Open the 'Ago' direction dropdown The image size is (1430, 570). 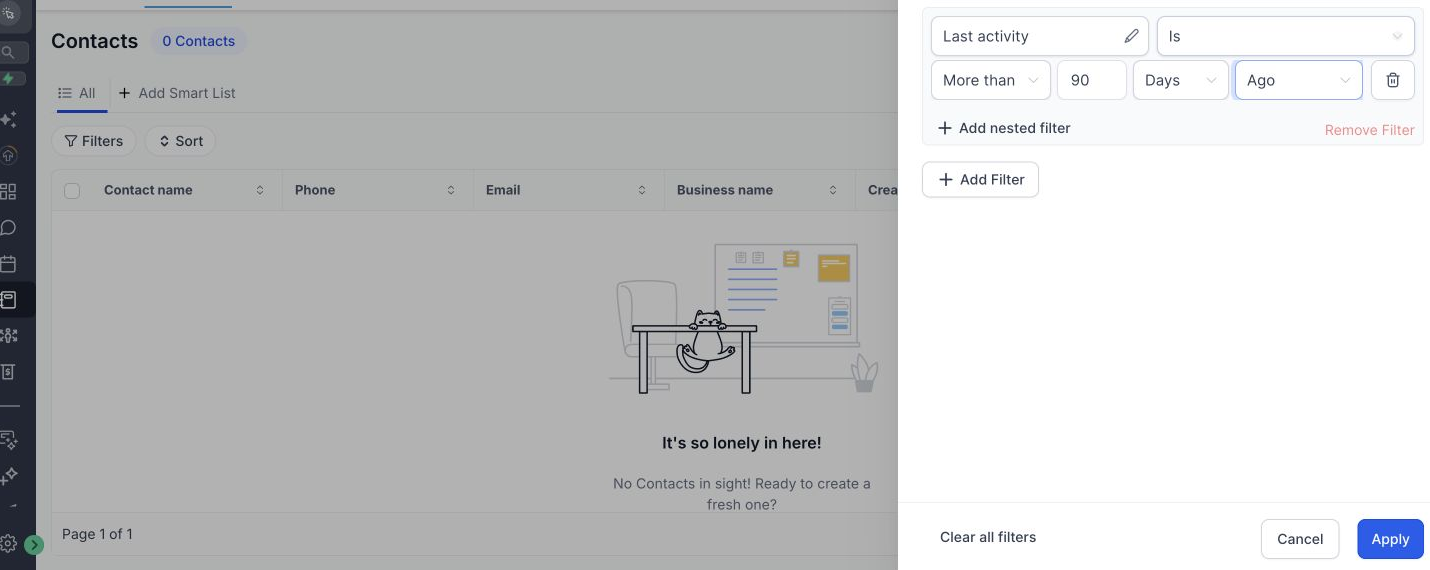pyautogui.click(x=1298, y=80)
